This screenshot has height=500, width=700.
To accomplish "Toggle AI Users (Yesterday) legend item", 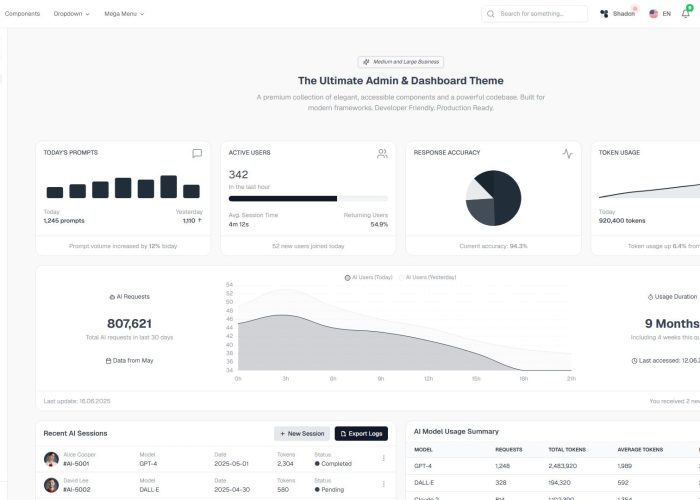I will 428,277.
